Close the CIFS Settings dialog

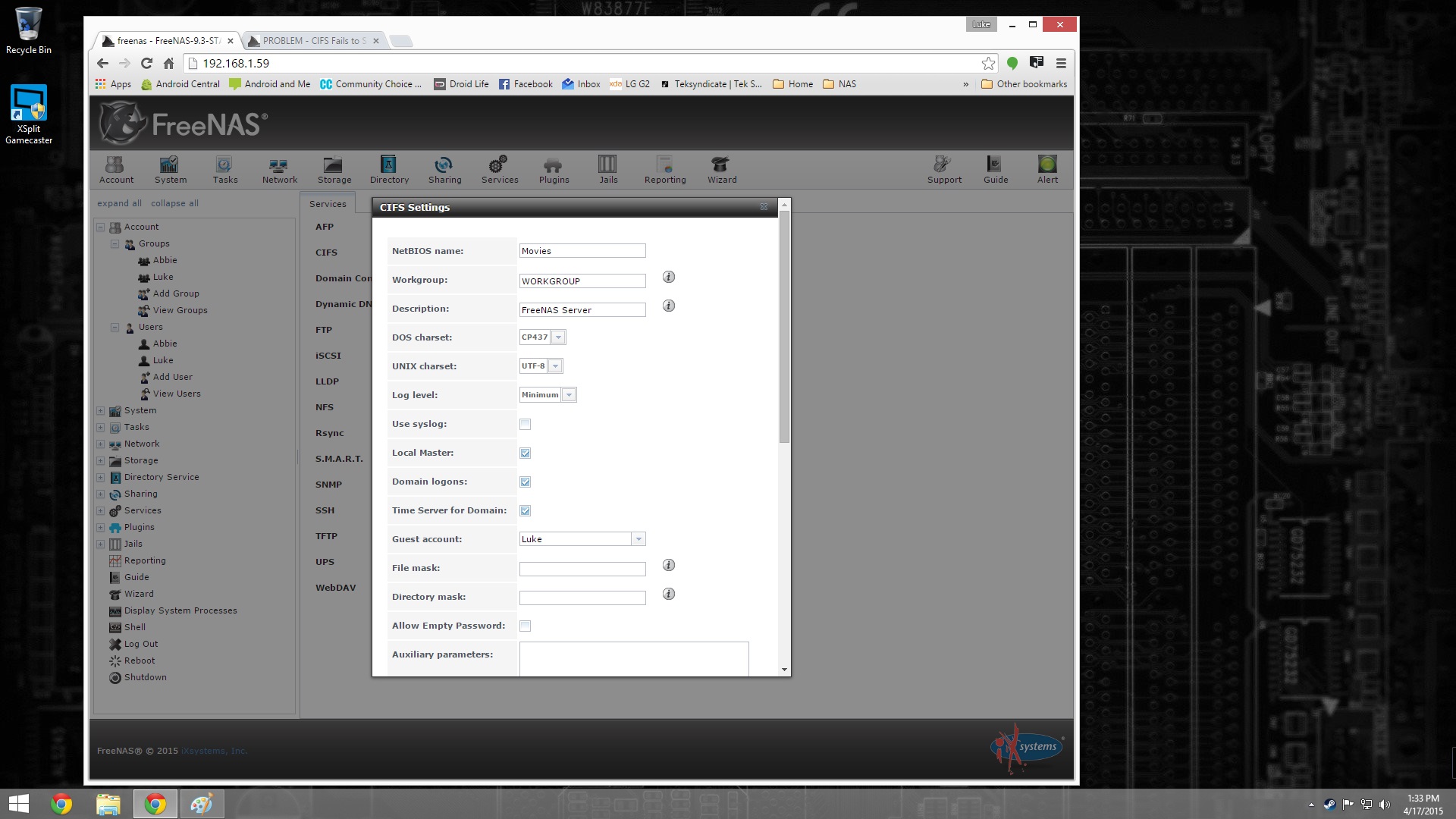tap(764, 207)
